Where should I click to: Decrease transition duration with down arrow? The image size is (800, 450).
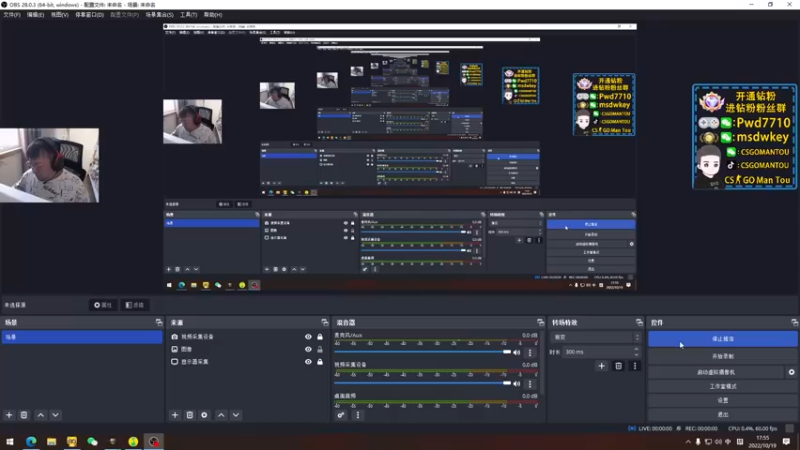[636, 355]
